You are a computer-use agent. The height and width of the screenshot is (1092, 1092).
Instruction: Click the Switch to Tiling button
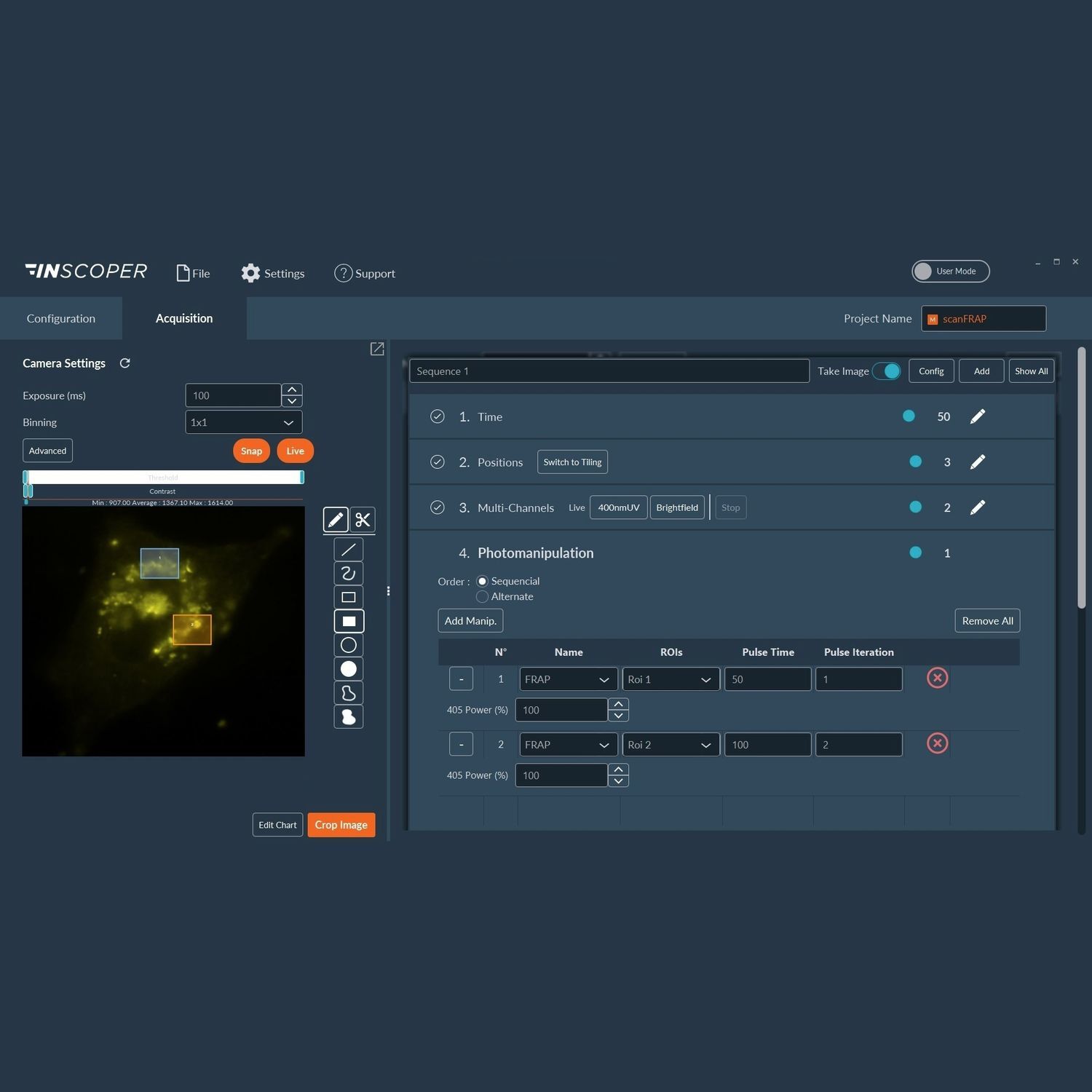coord(572,462)
